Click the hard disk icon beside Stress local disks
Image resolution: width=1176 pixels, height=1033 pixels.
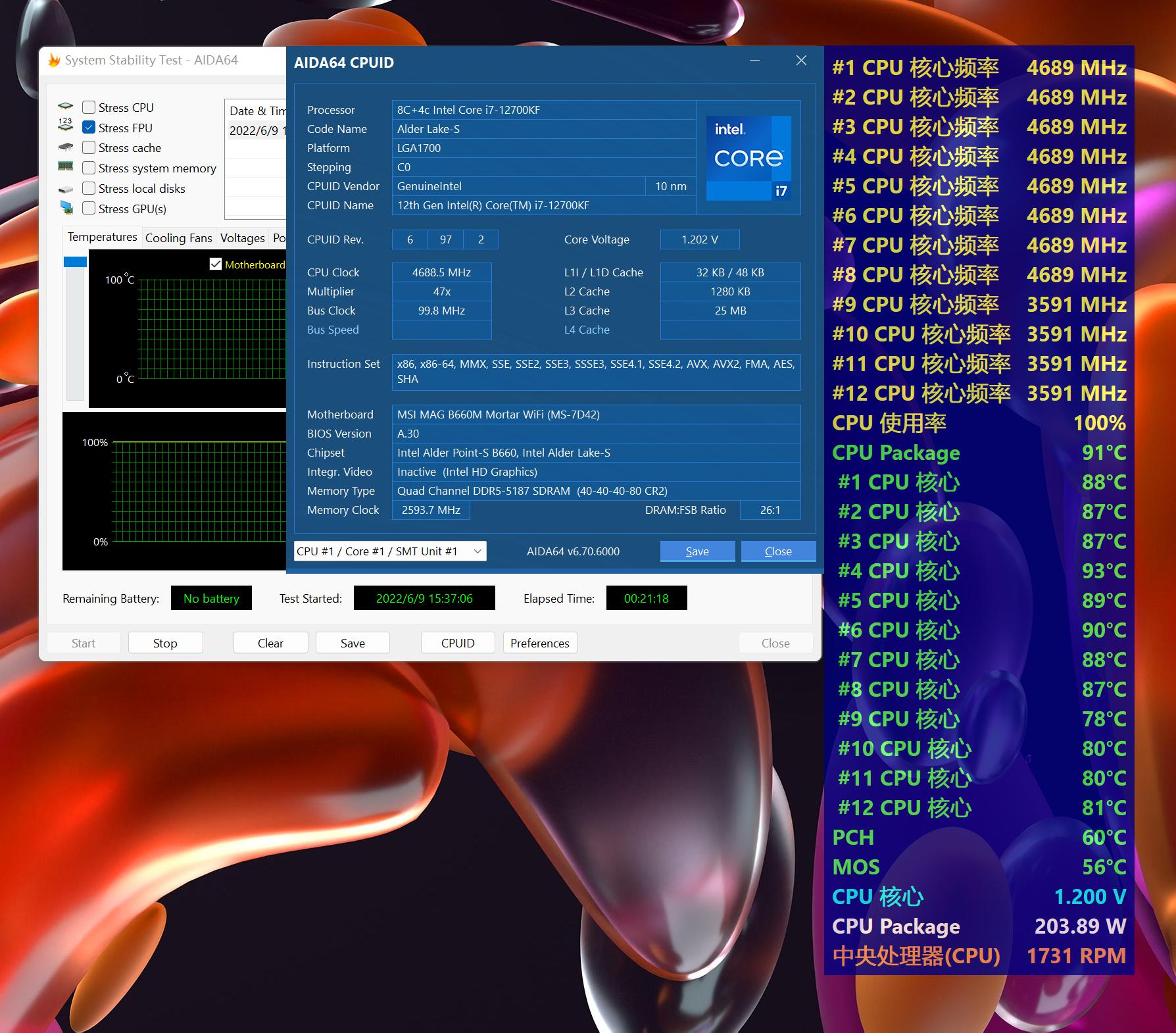tap(66, 188)
